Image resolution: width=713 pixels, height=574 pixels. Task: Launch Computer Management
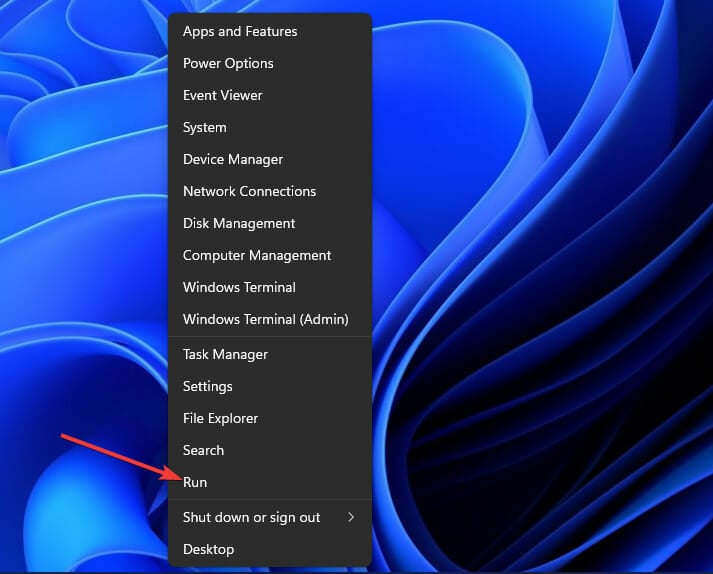(x=257, y=255)
